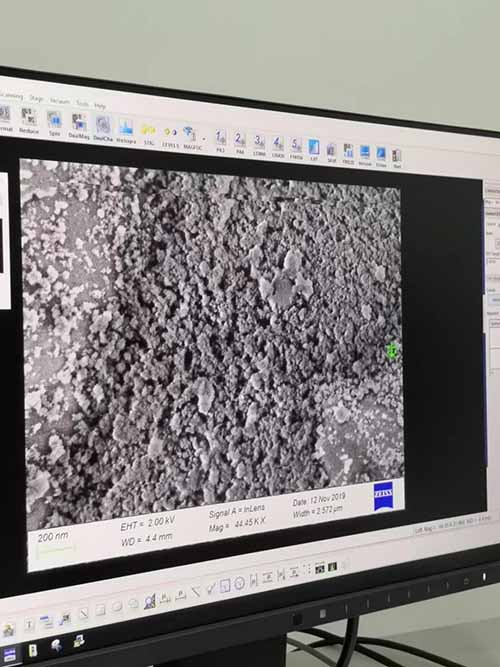Click the Width = 2.572 µm annotation
This screenshot has height=667, width=500.
317,512
